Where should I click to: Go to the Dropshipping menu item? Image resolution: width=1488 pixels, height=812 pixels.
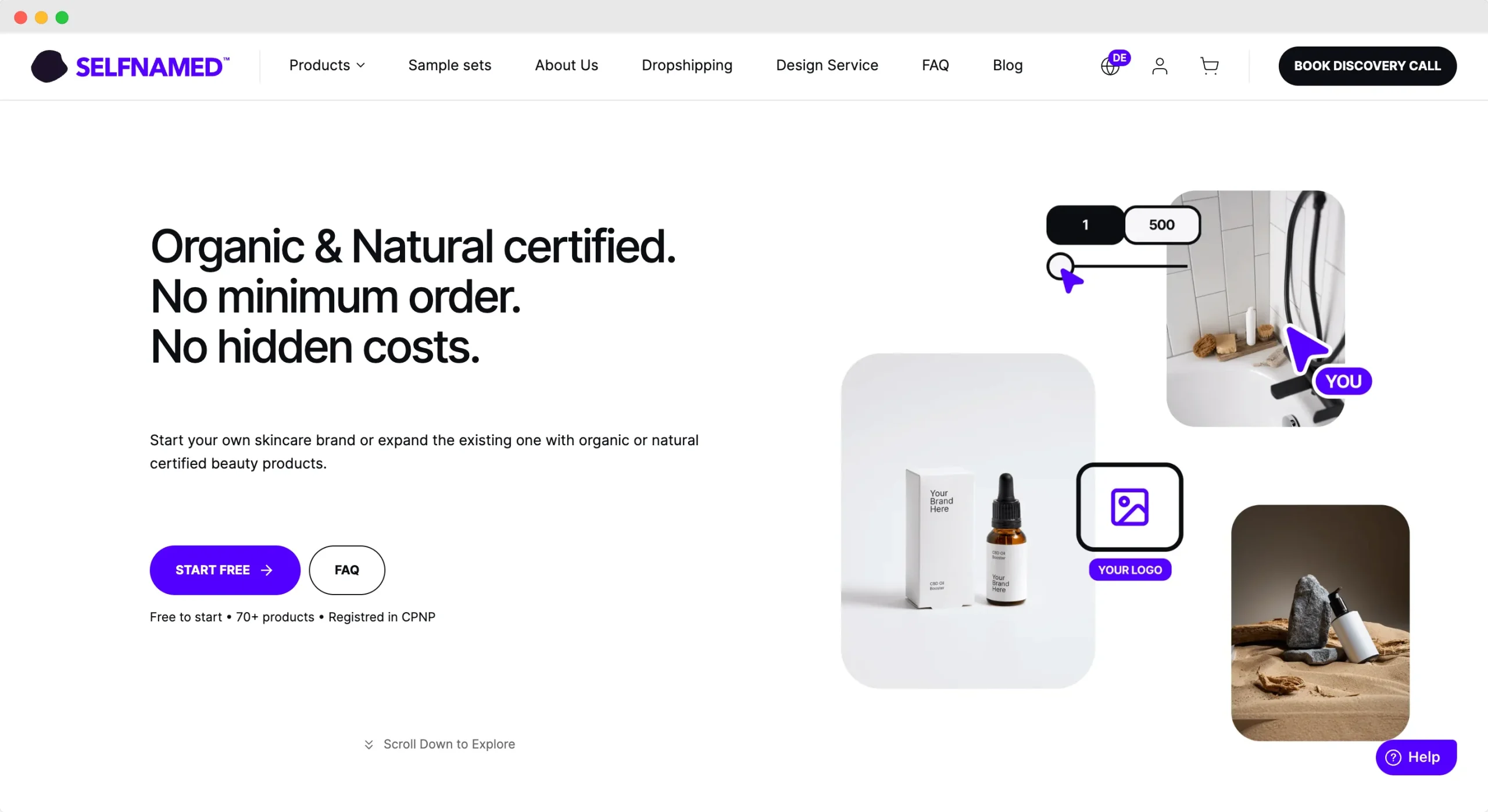click(x=686, y=66)
